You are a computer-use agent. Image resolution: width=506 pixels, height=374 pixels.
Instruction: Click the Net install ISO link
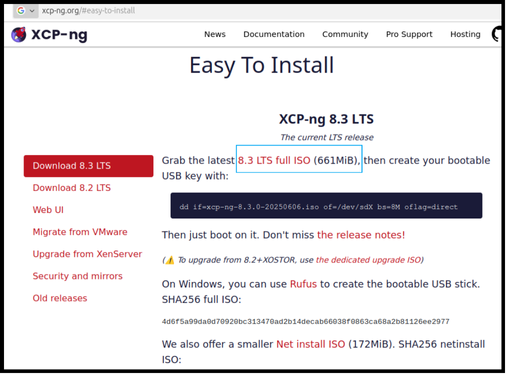coord(311,344)
